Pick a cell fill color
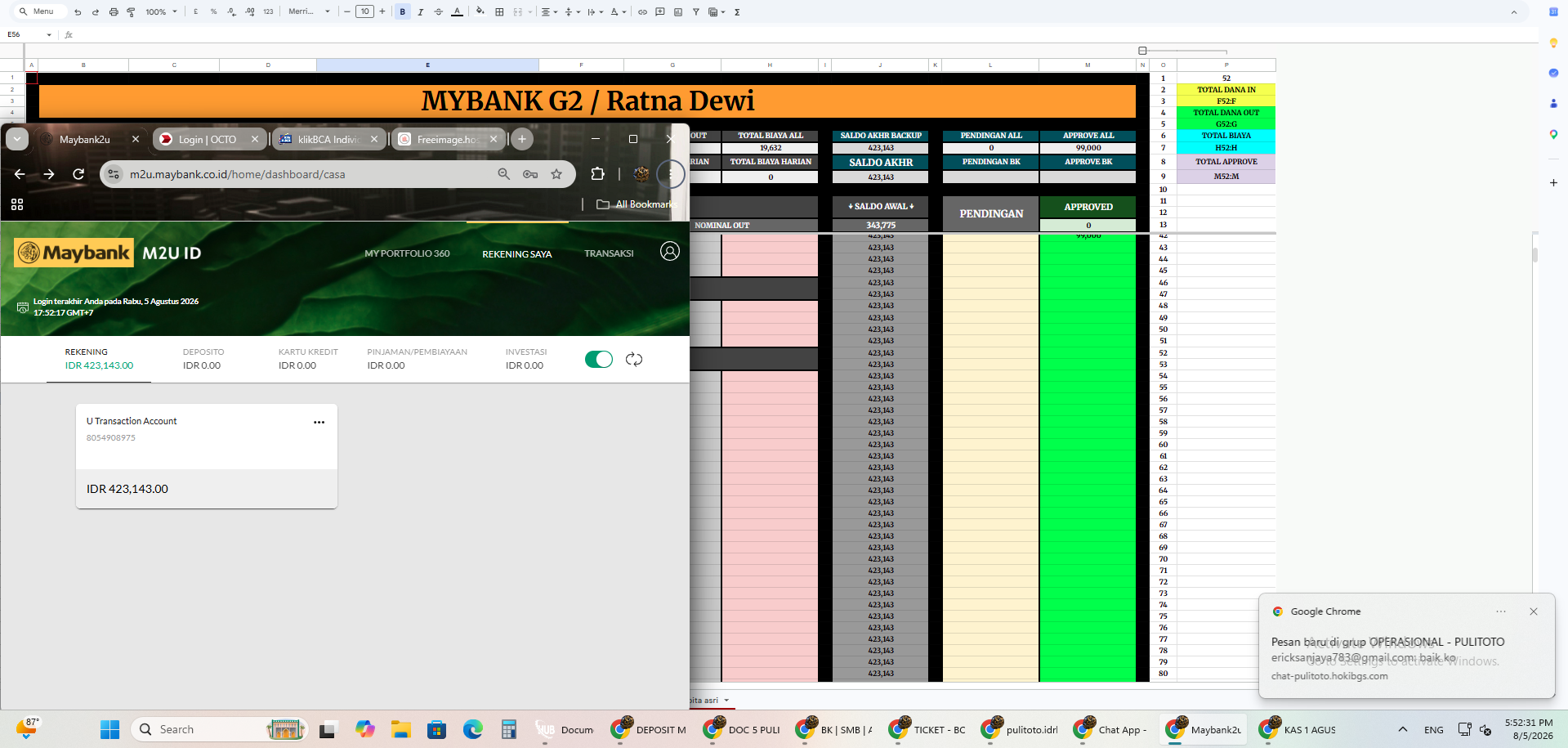This screenshot has width=1568, height=748. pyautogui.click(x=480, y=12)
